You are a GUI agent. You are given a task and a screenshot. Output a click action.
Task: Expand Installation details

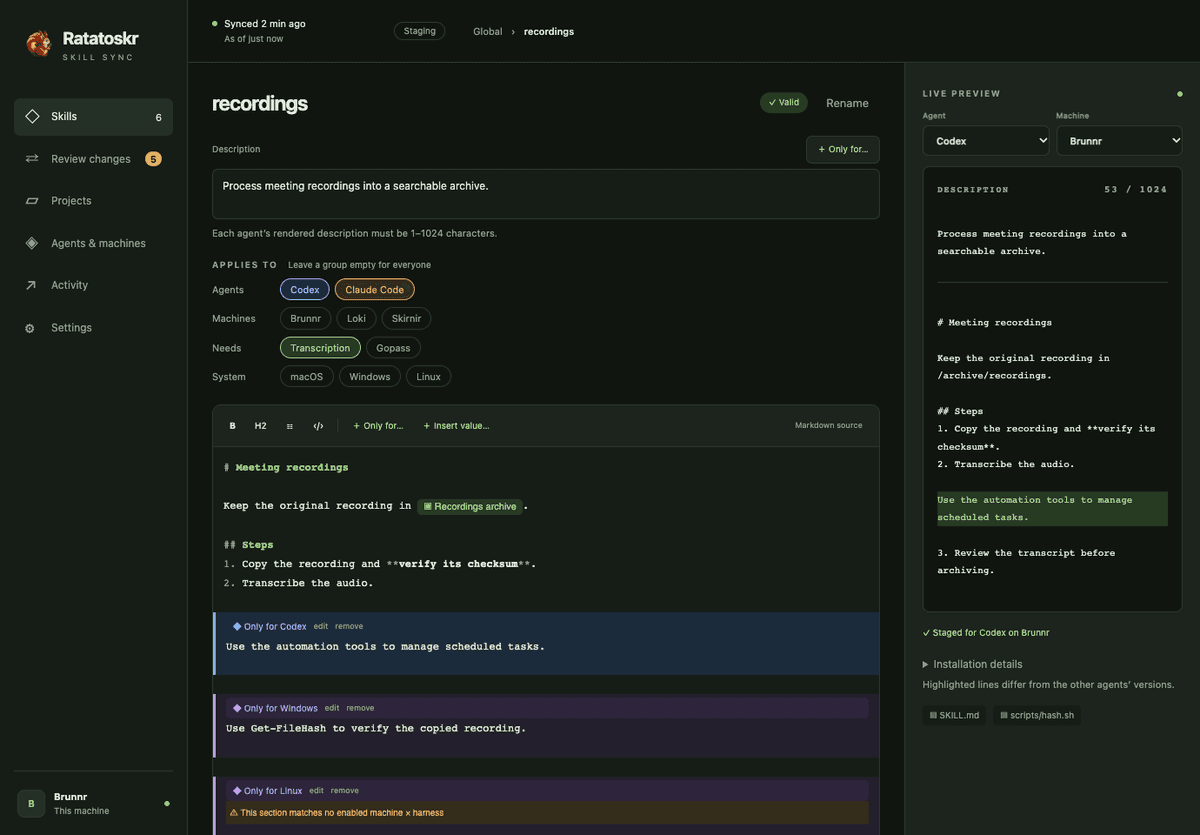[972, 664]
